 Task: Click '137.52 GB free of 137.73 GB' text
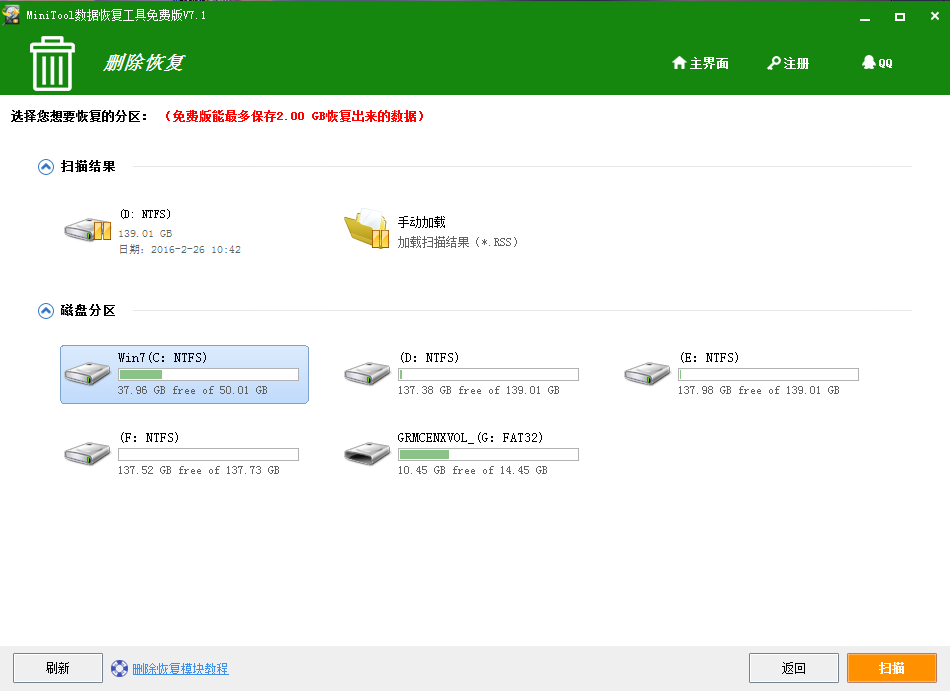(x=199, y=471)
